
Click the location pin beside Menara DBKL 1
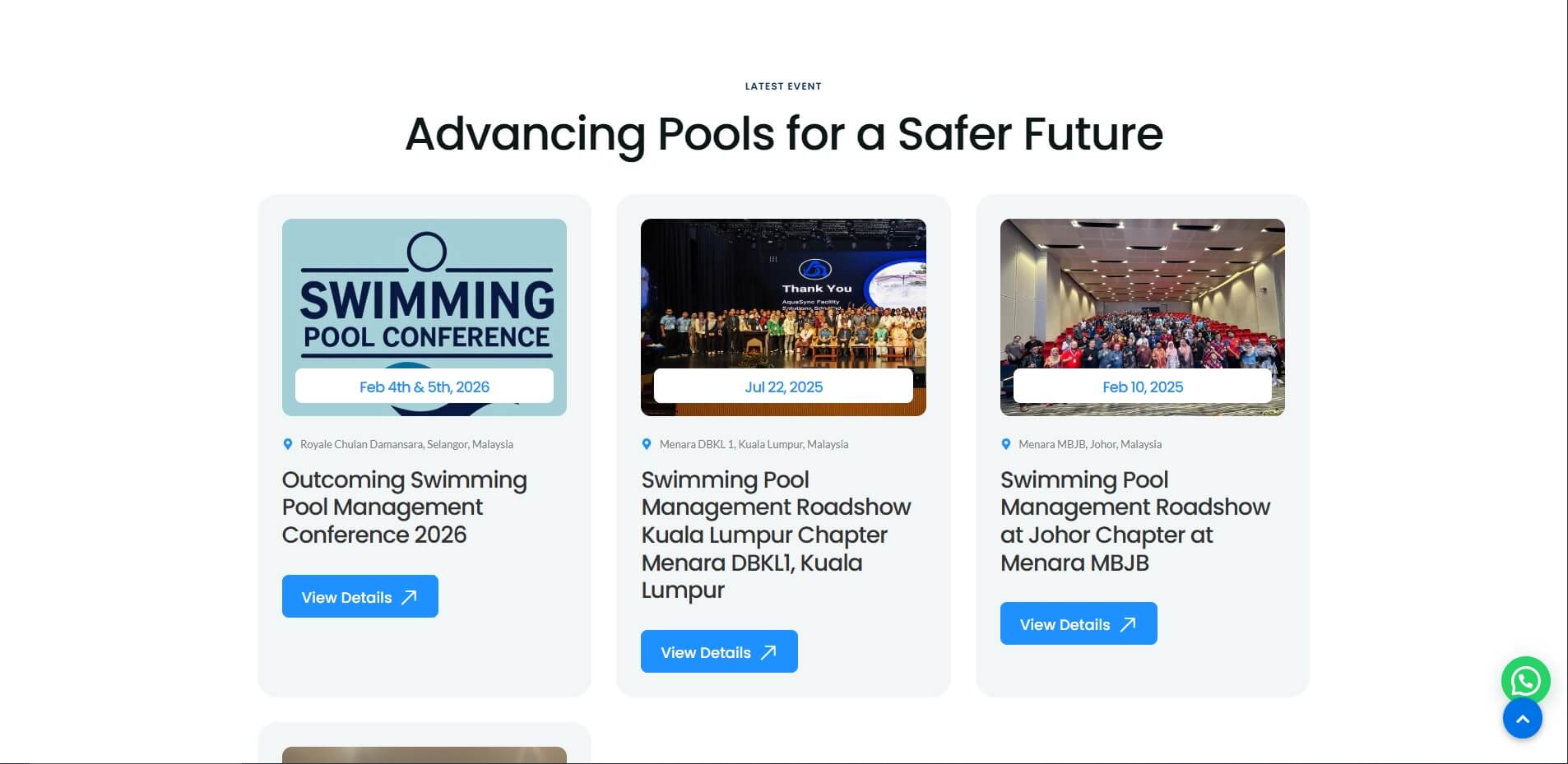(647, 444)
